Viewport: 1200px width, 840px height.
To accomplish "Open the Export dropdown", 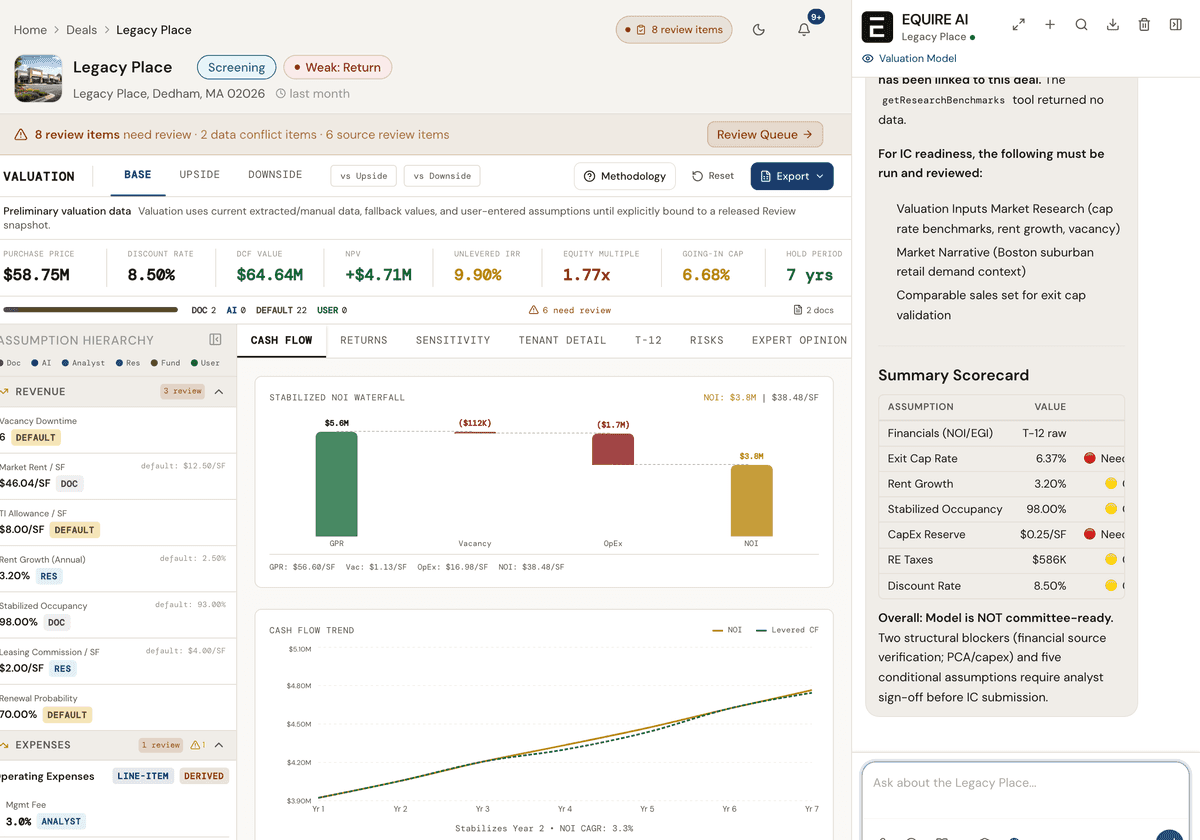I will tap(792, 176).
